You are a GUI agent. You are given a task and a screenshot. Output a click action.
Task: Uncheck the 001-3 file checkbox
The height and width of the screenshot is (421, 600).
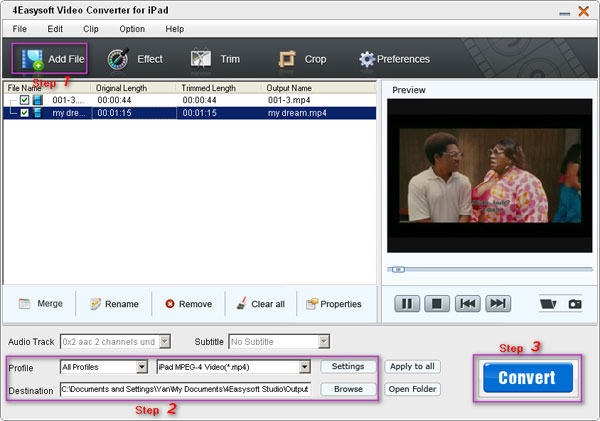pos(24,100)
